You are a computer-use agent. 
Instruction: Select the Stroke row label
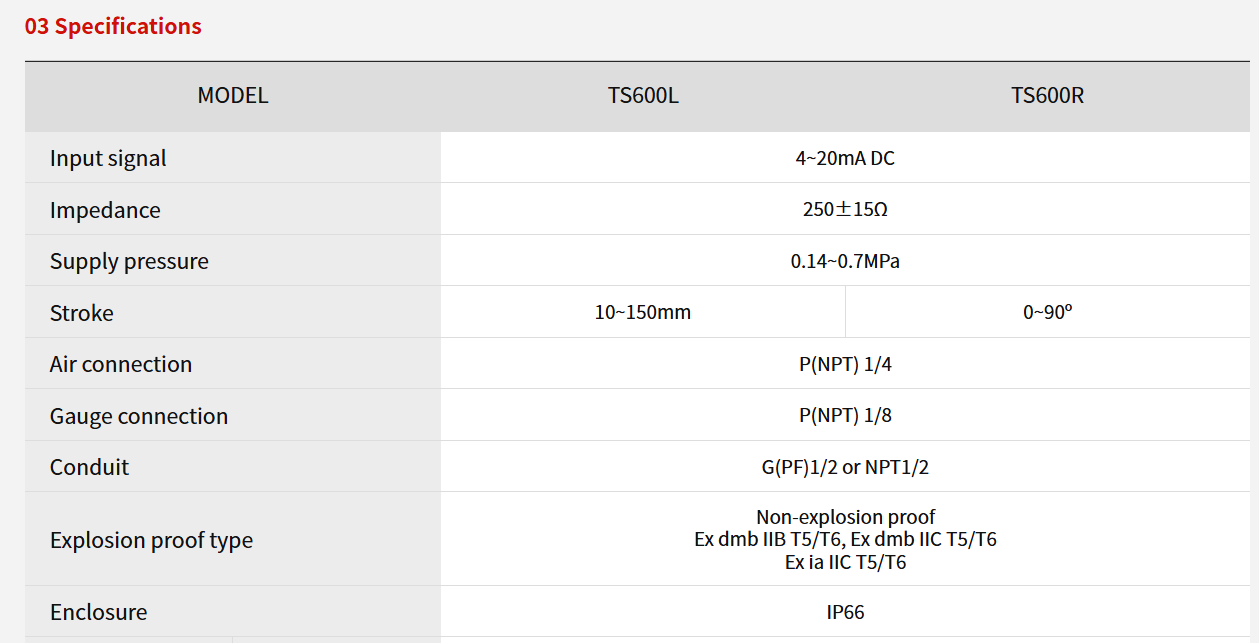82,313
